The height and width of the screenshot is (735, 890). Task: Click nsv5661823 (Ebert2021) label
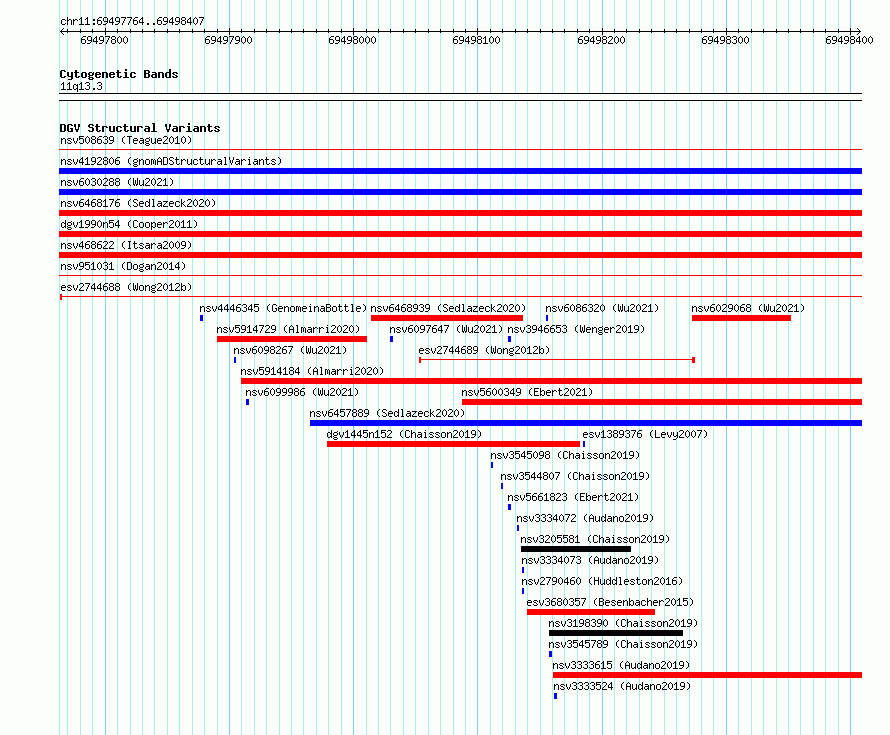(x=573, y=497)
